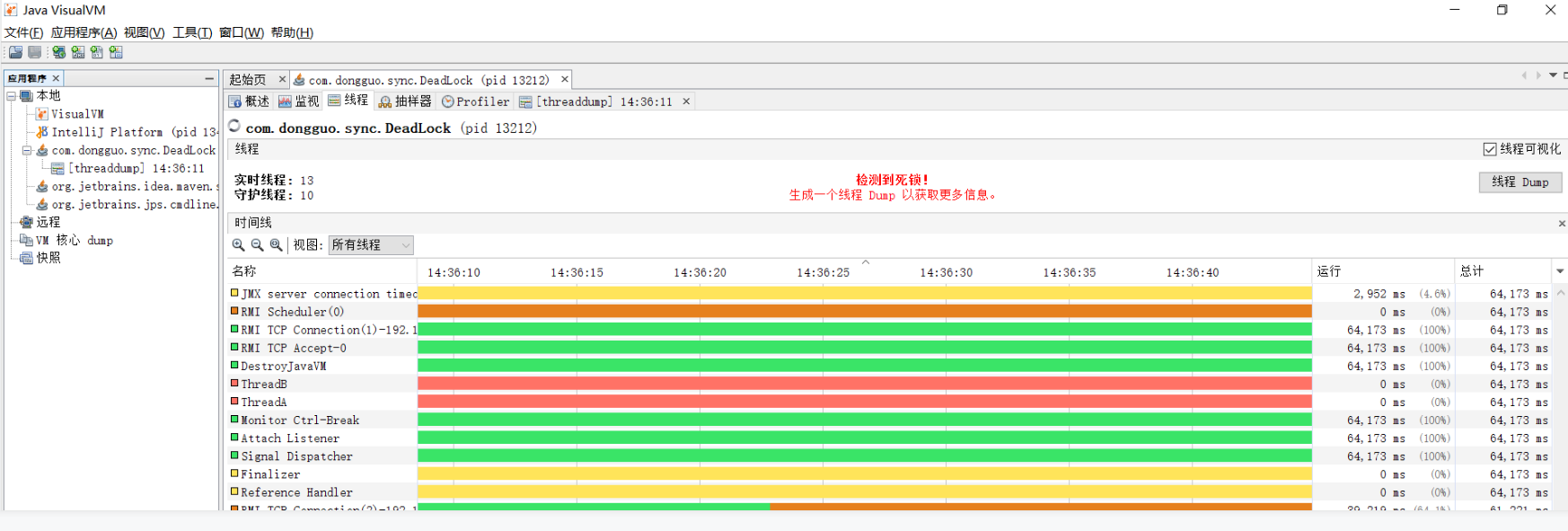Open the 帮助(H) menu
1568x531 pixels.
click(x=292, y=32)
